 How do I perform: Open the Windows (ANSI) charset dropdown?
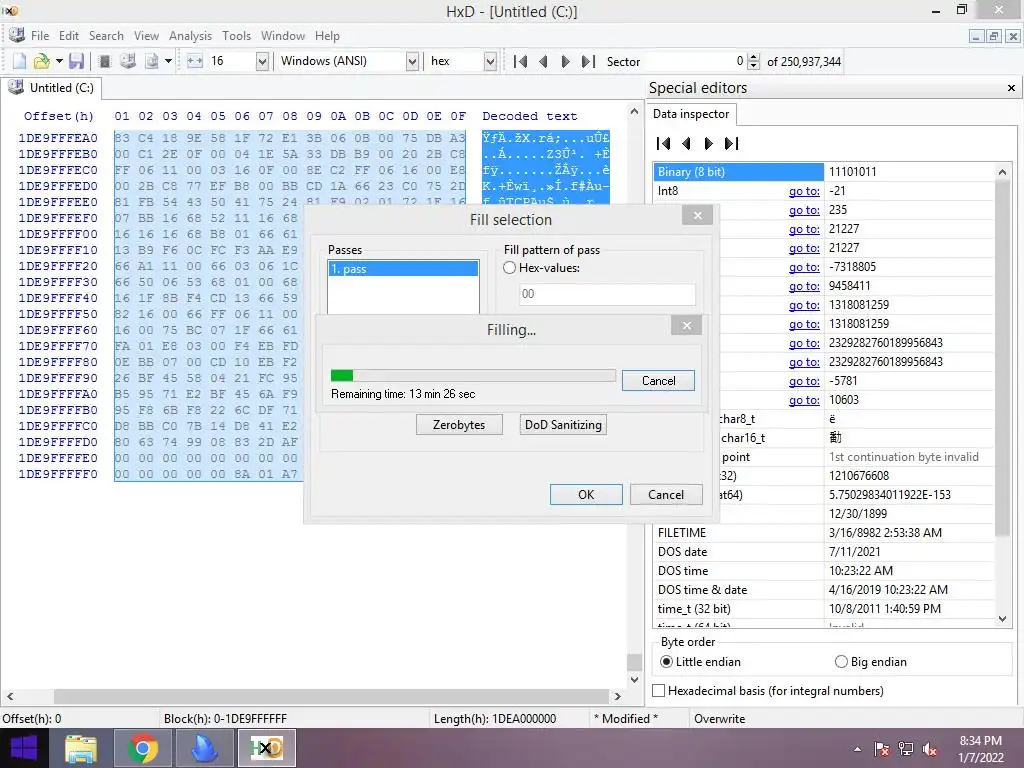[412, 61]
